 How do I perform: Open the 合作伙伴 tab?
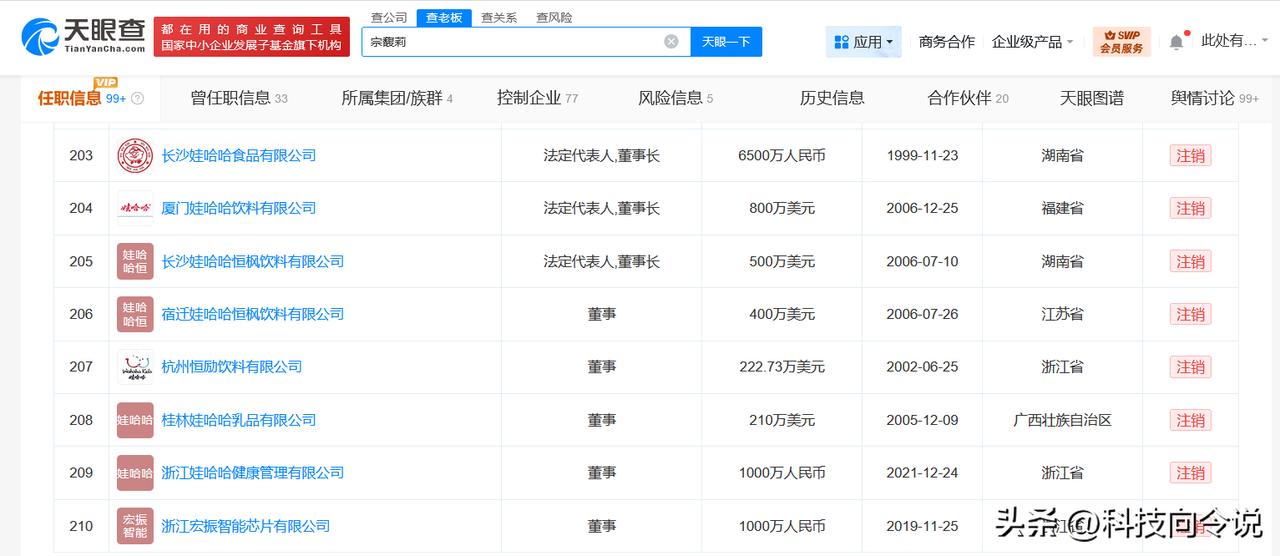click(x=968, y=98)
